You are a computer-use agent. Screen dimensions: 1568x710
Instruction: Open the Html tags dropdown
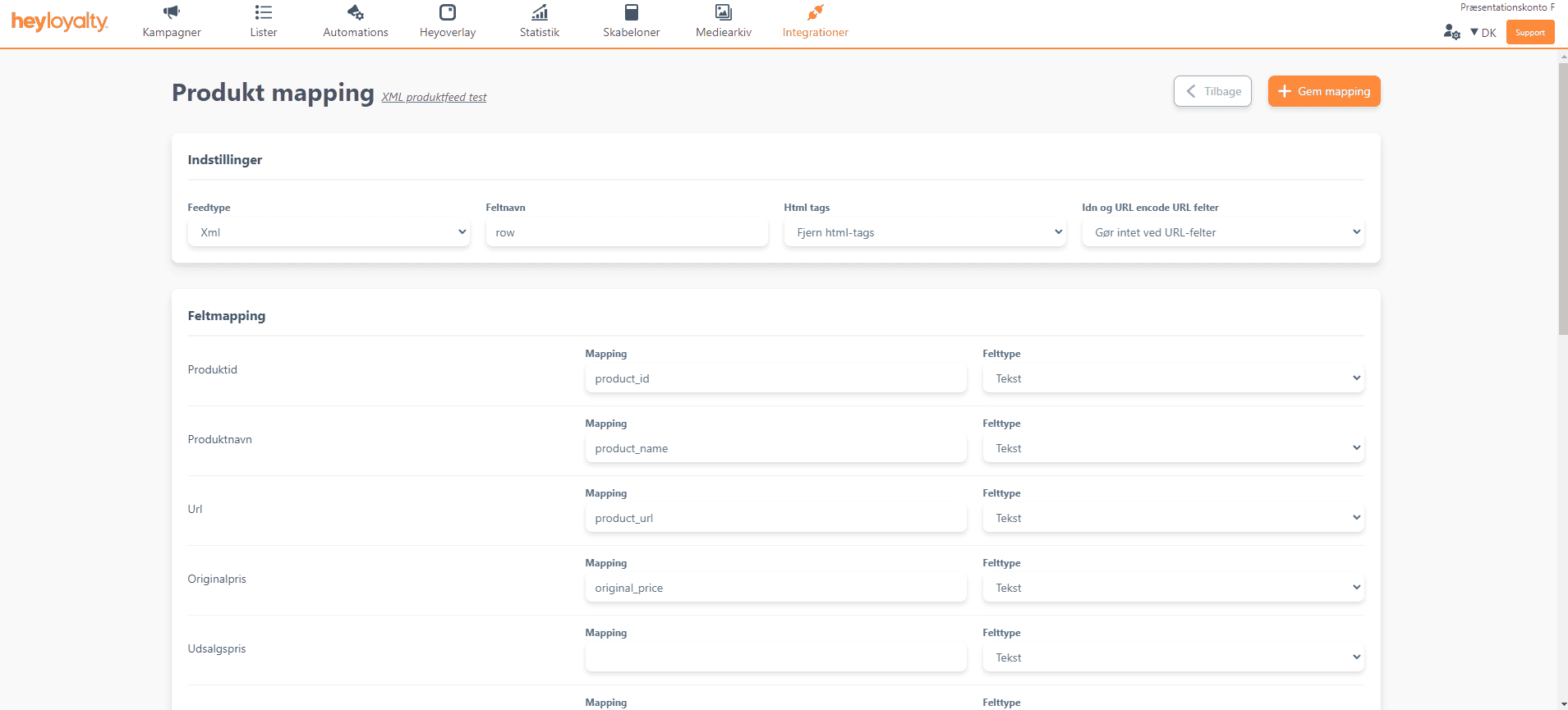tap(924, 232)
